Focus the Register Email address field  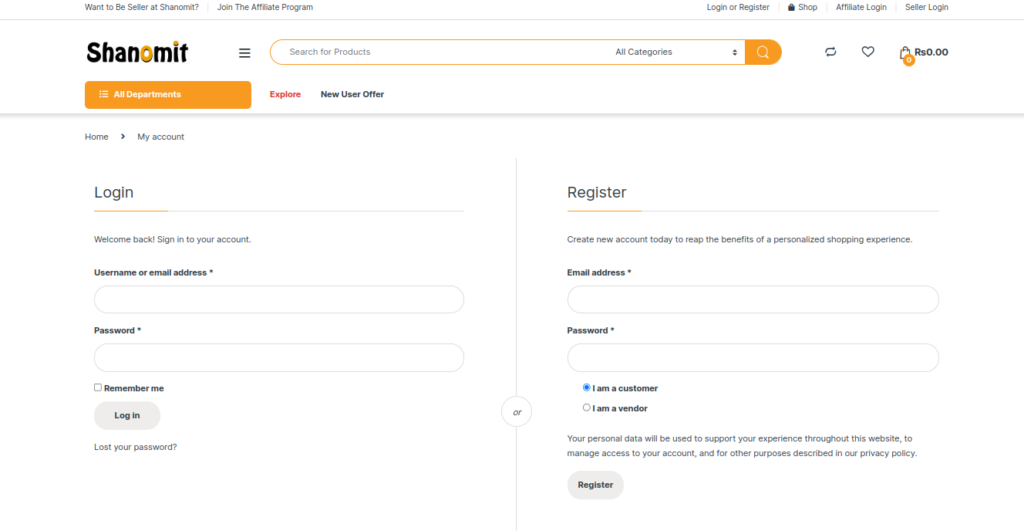point(753,299)
